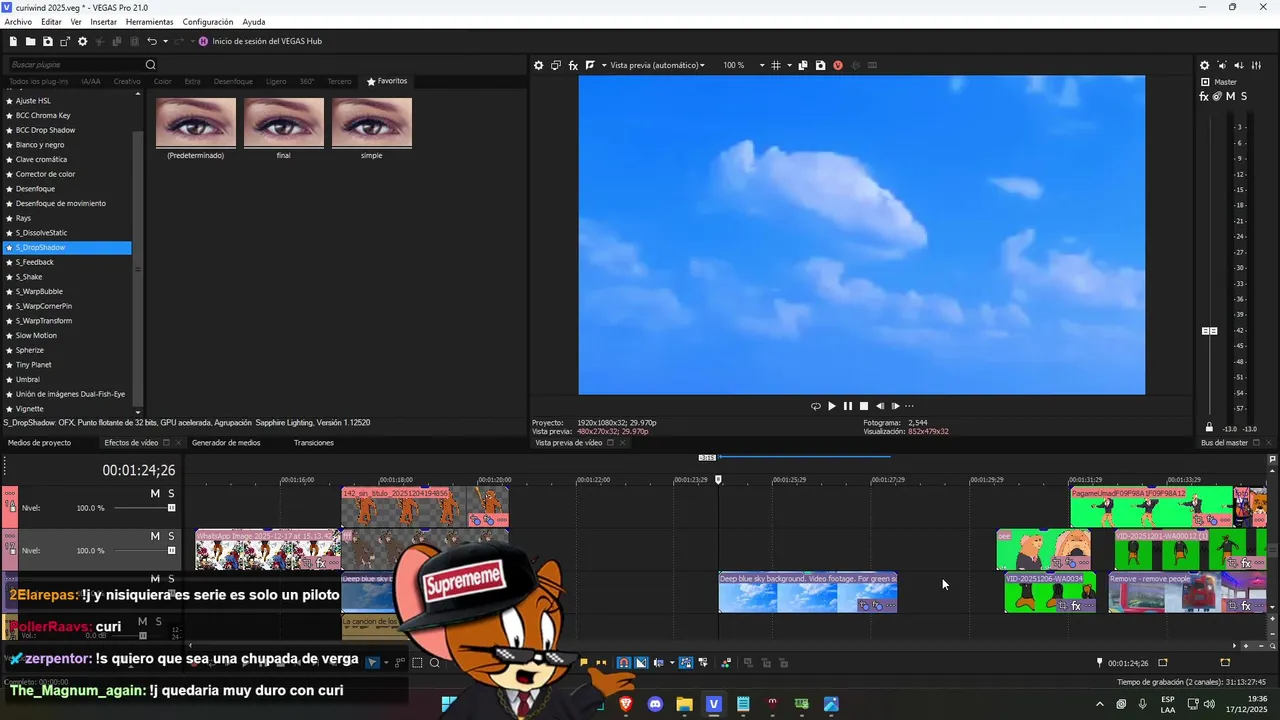Solo the second video track
The height and width of the screenshot is (720, 1280).
[x=171, y=537]
